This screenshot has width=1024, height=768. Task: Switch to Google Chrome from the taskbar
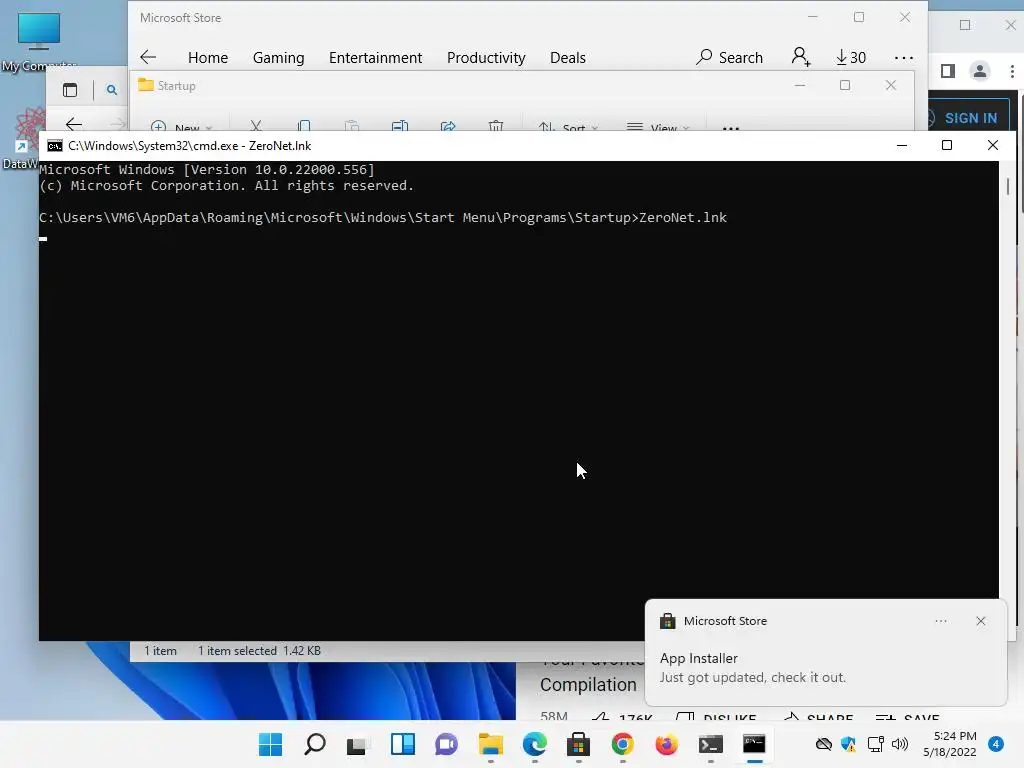[x=622, y=744]
